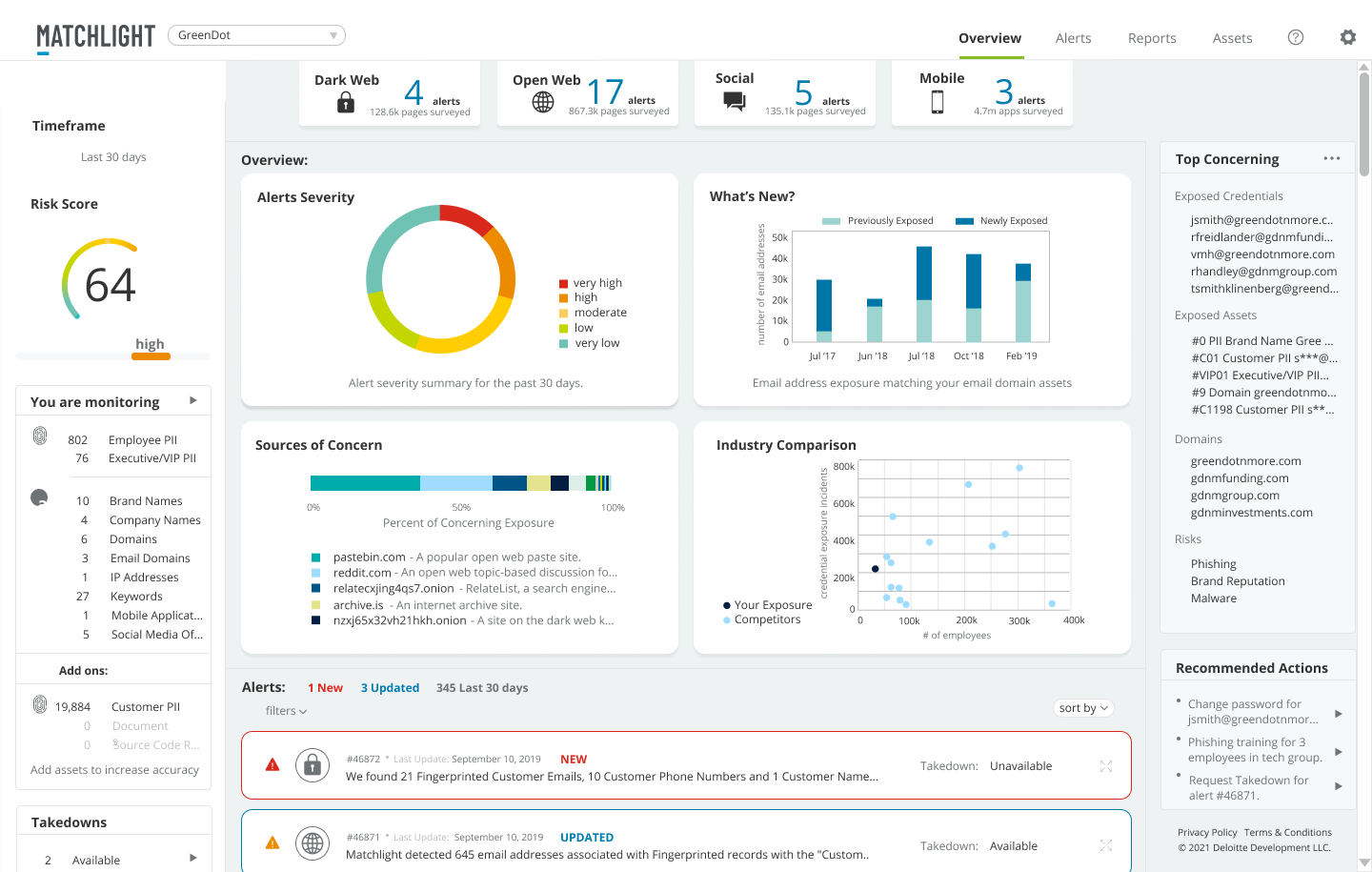Click fingerprint icon beside Customer PII

pos(40,704)
